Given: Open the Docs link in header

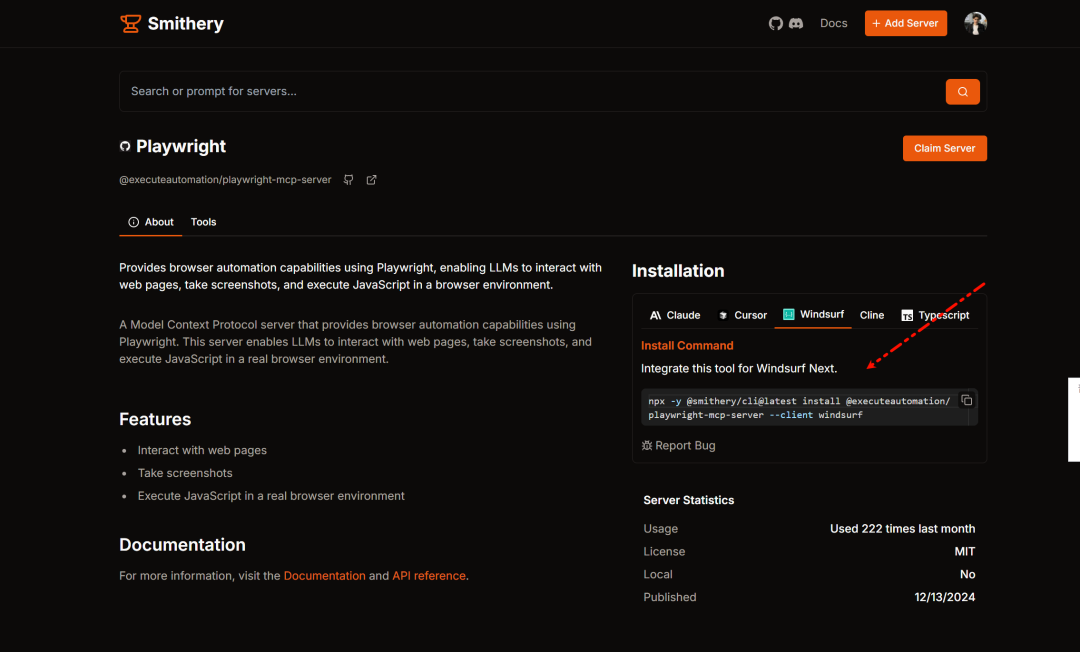Looking at the screenshot, I should pos(833,23).
